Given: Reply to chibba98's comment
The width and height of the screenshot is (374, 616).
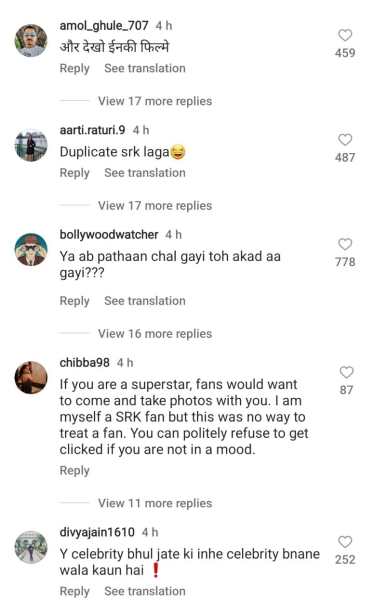Looking at the screenshot, I should point(75,471).
